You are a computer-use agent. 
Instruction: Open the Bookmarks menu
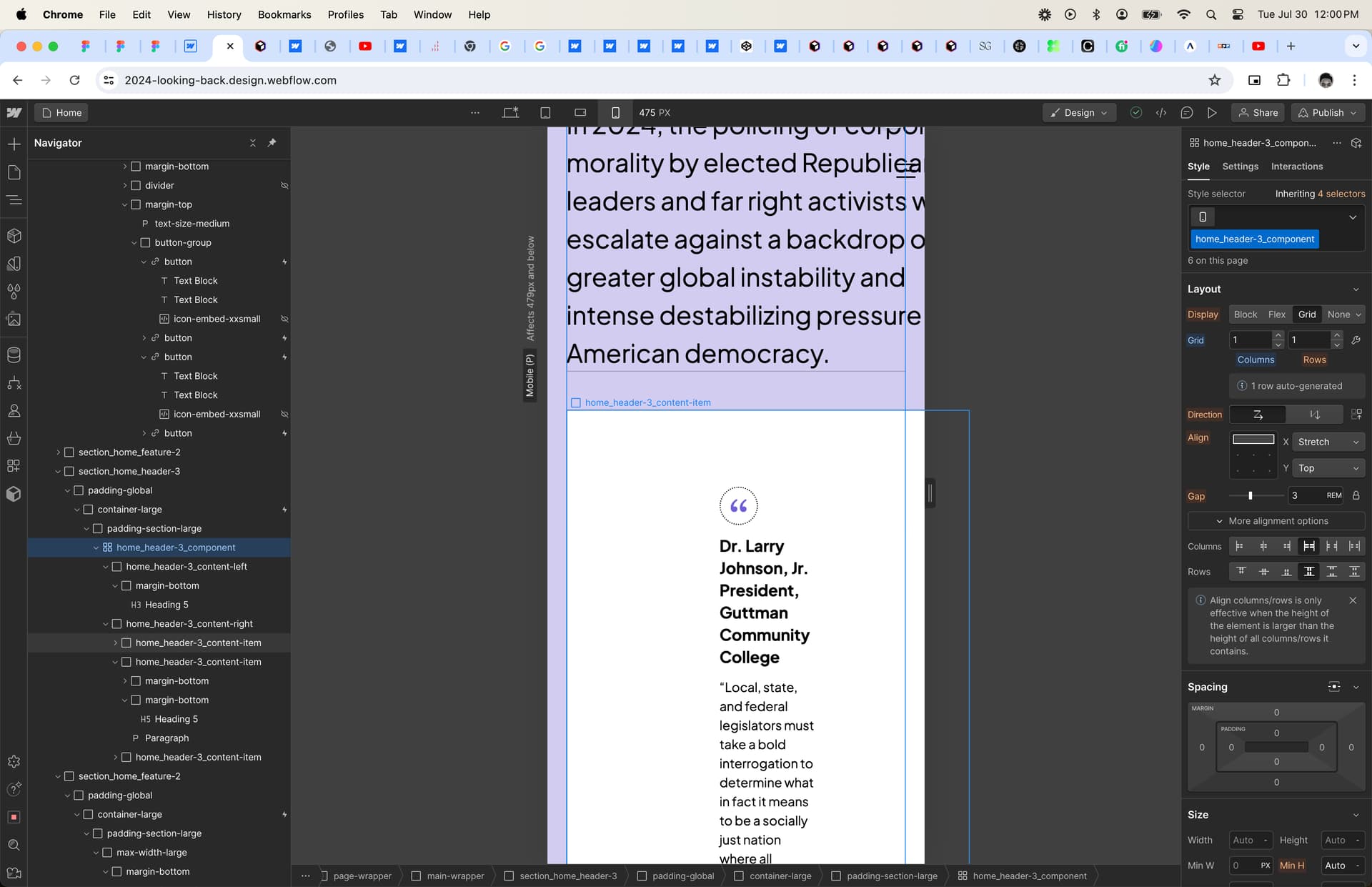[284, 14]
